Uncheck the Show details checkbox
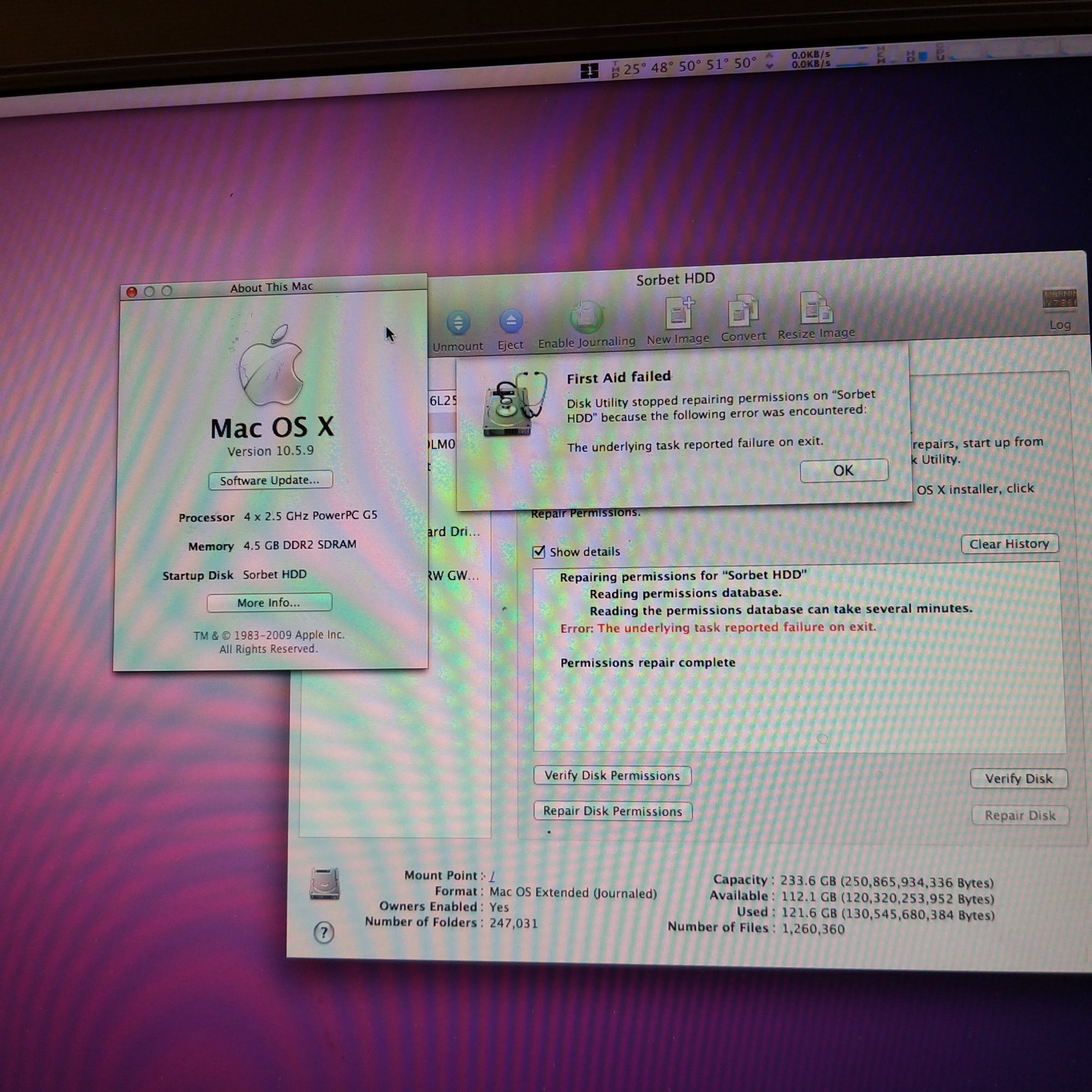 tap(539, 551)
